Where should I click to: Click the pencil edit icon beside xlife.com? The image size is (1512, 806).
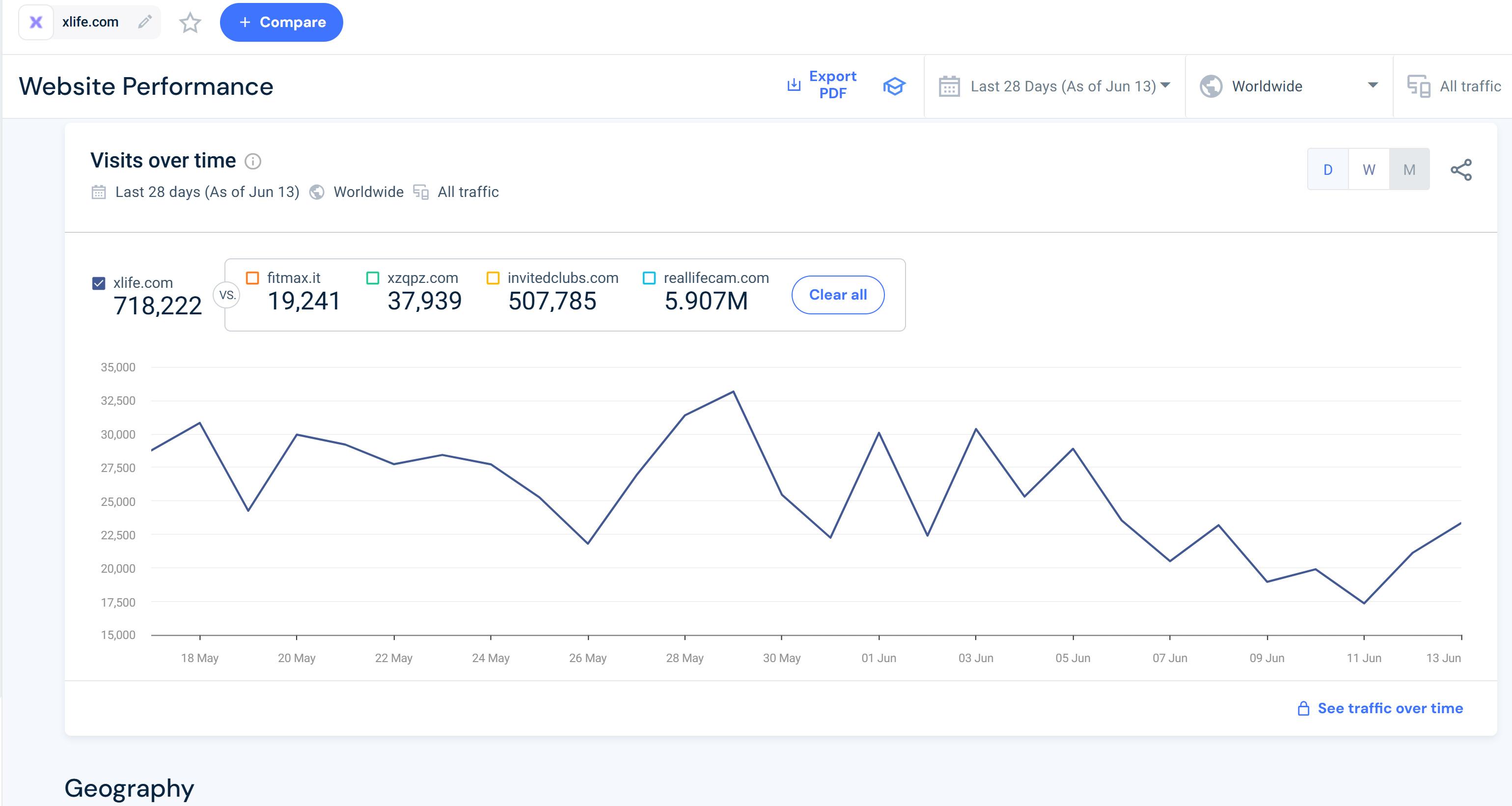coord(144,22)
